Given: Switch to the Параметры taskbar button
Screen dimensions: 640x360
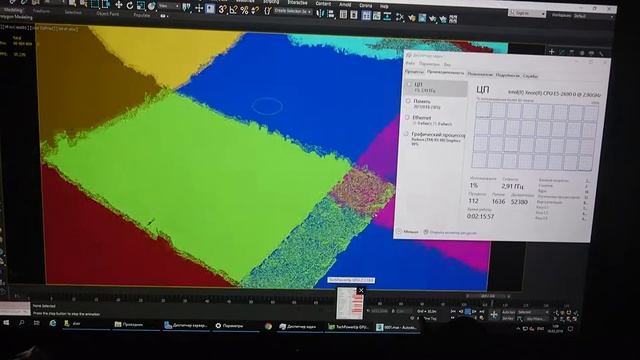Looking at the screenshot, I should tap(236, 326).
